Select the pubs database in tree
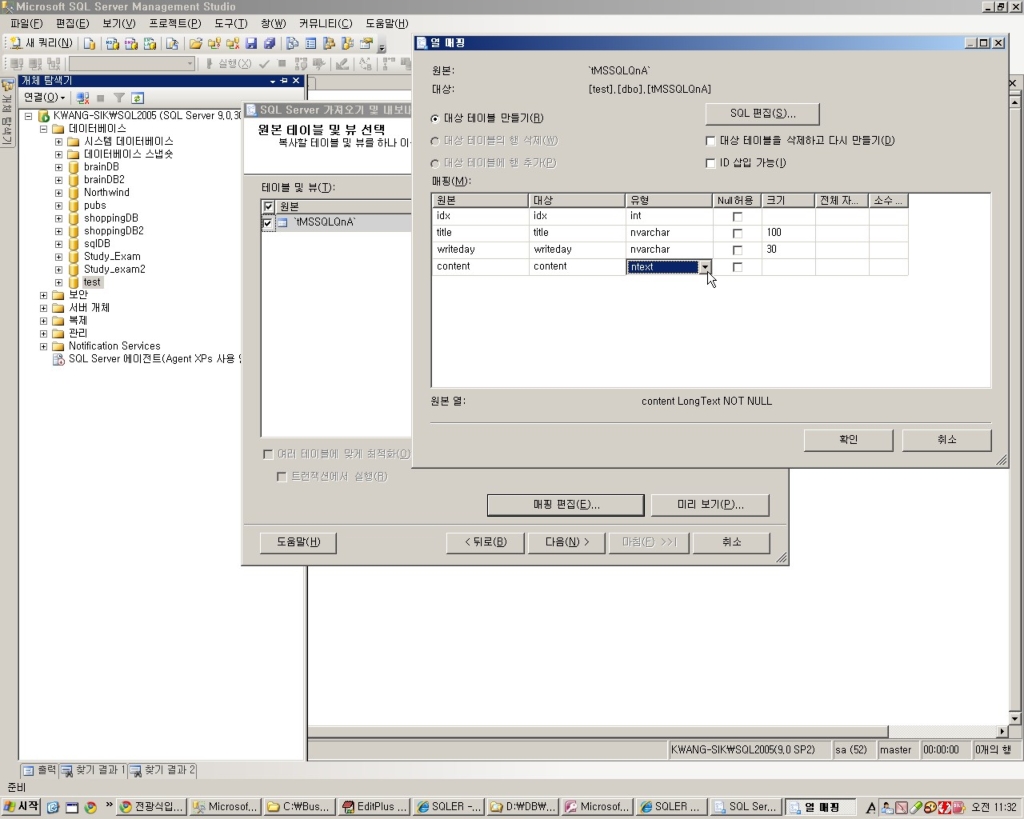 (95, 206)
